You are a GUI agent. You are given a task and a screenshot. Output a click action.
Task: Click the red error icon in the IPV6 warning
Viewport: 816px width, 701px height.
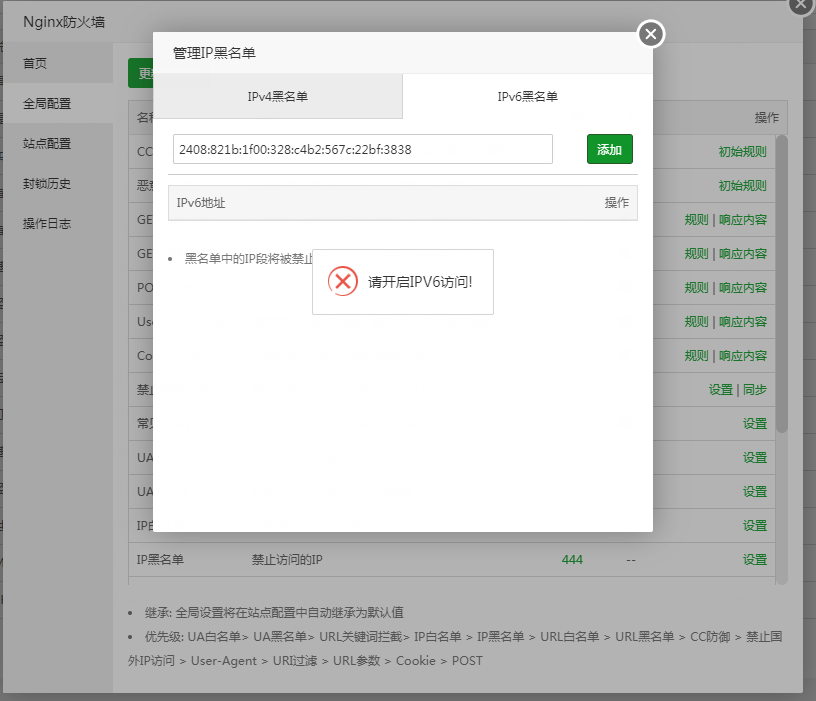(344, 281)
